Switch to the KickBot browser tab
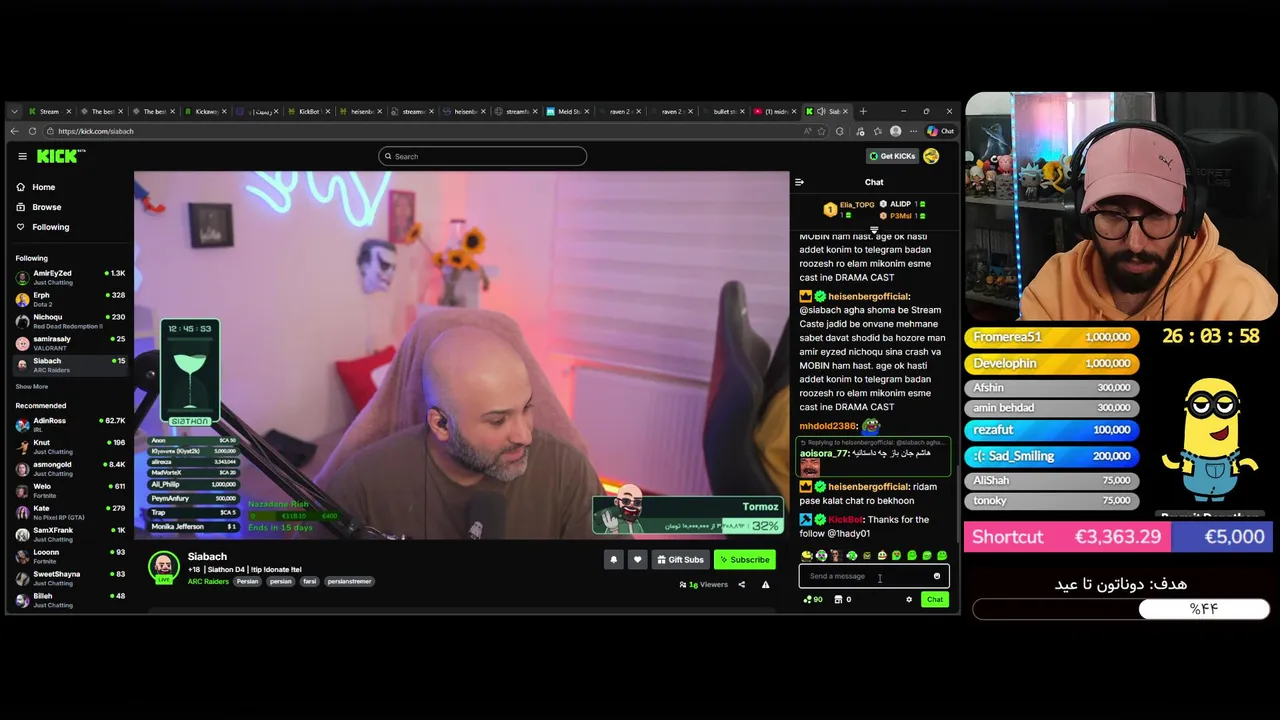The height and width of the screenshot is (720, 1280). click(x=308, y=111)
